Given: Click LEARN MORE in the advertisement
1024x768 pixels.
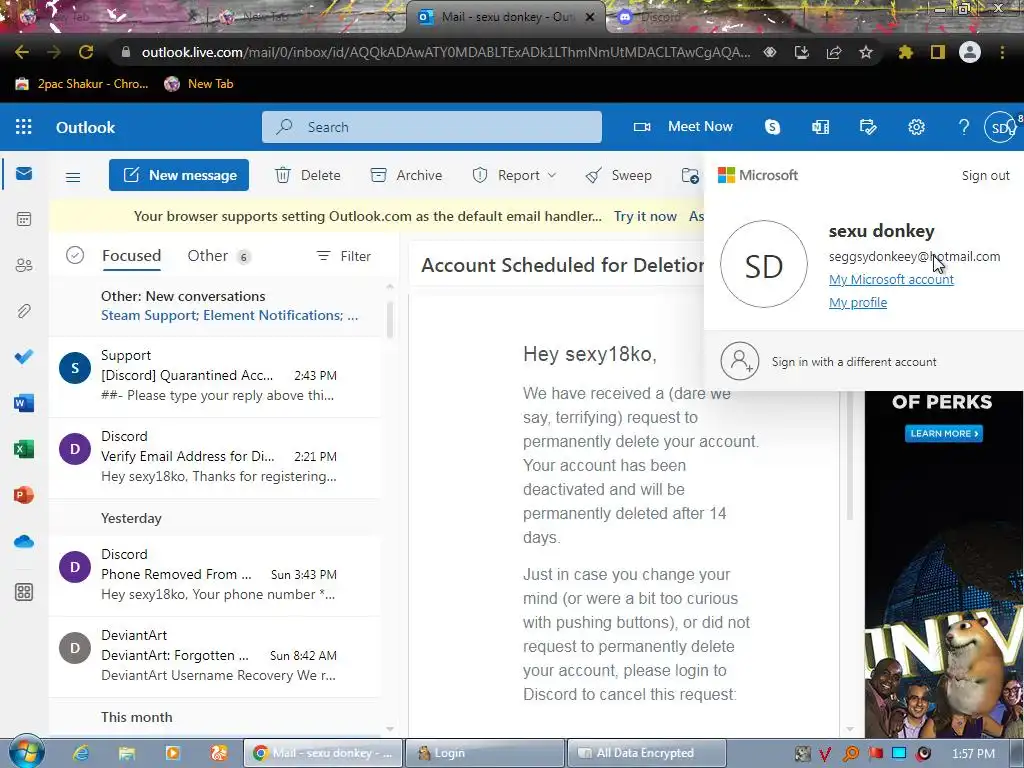Looking at the screenshot, I should coord(944,434).
